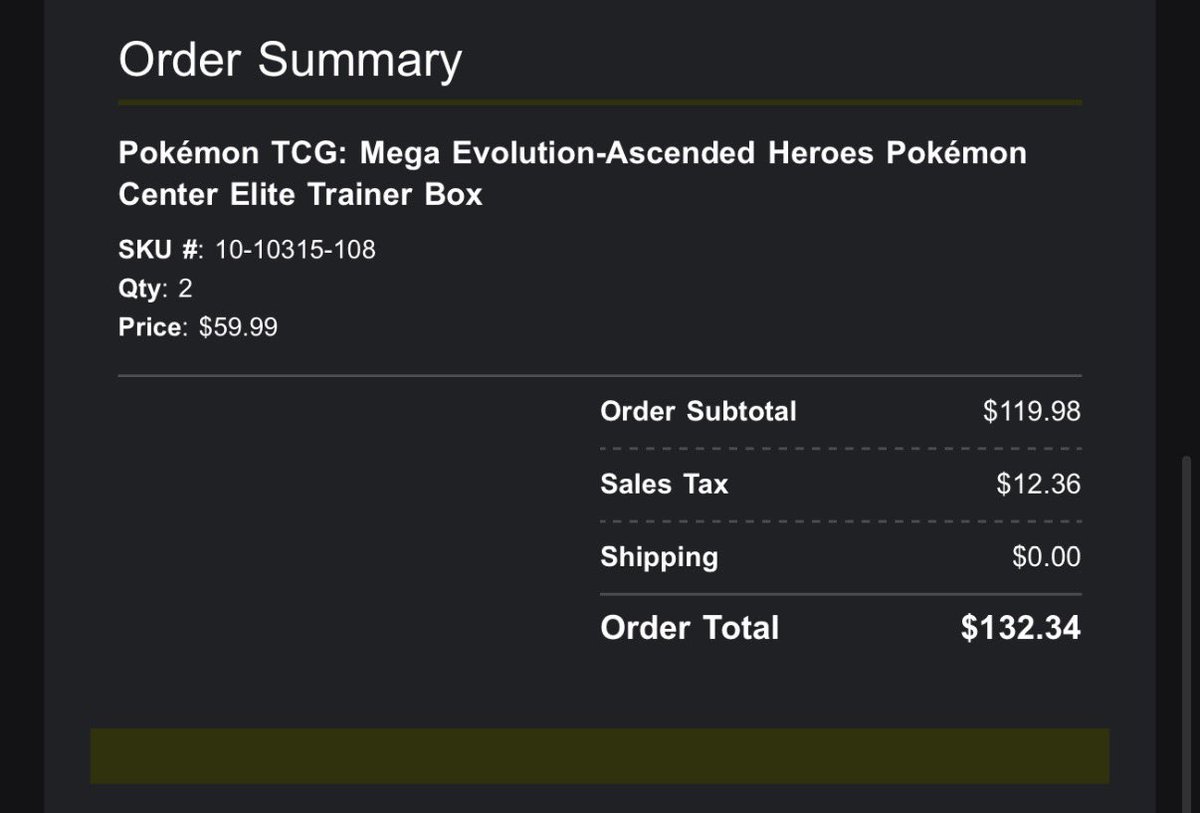This screenshot has width=1200, height=813.
Task: Click the olive banner bar at bottom
Action: pos(600,756)
